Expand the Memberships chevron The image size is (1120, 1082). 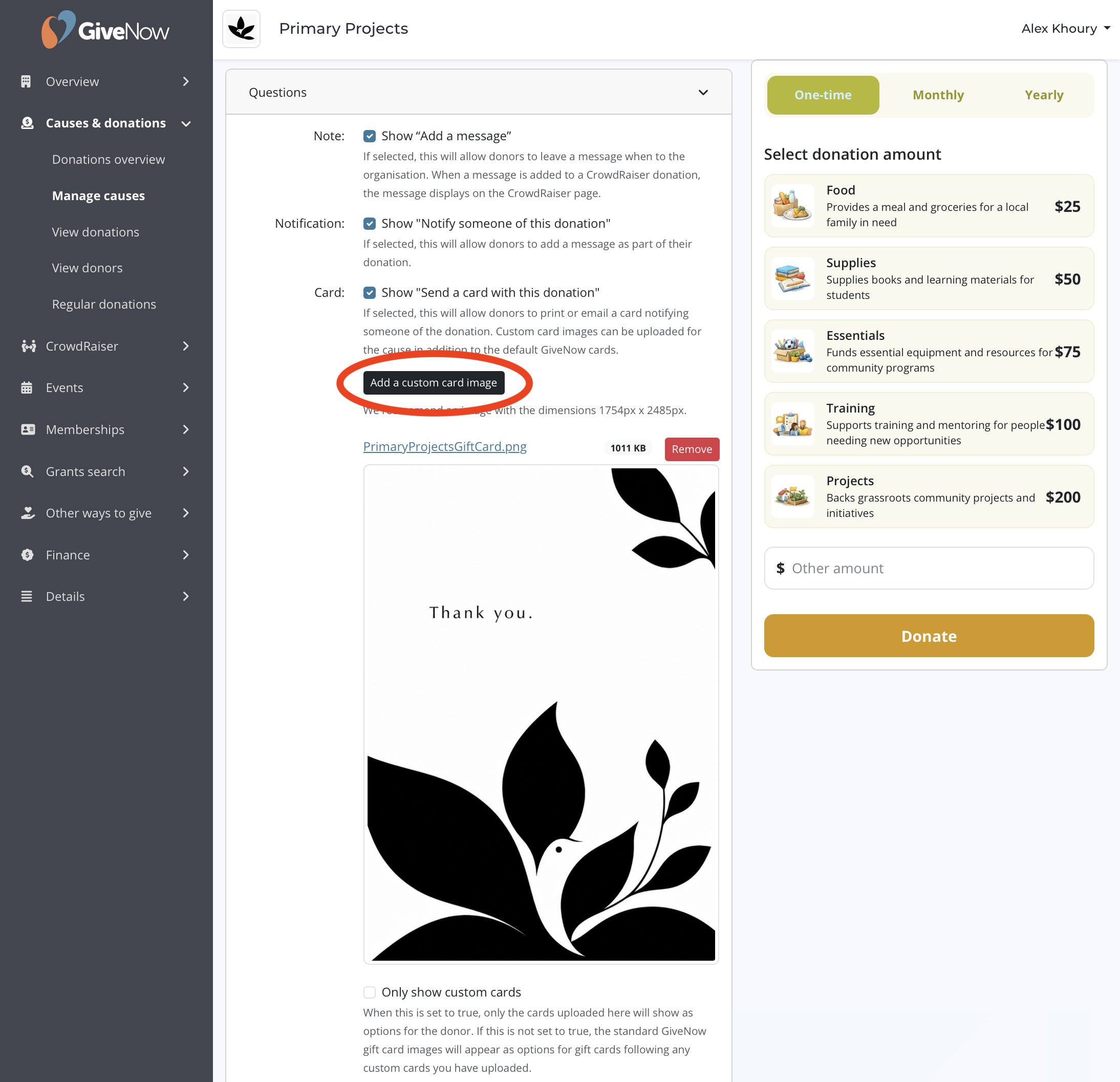click(x=186, y=429)
